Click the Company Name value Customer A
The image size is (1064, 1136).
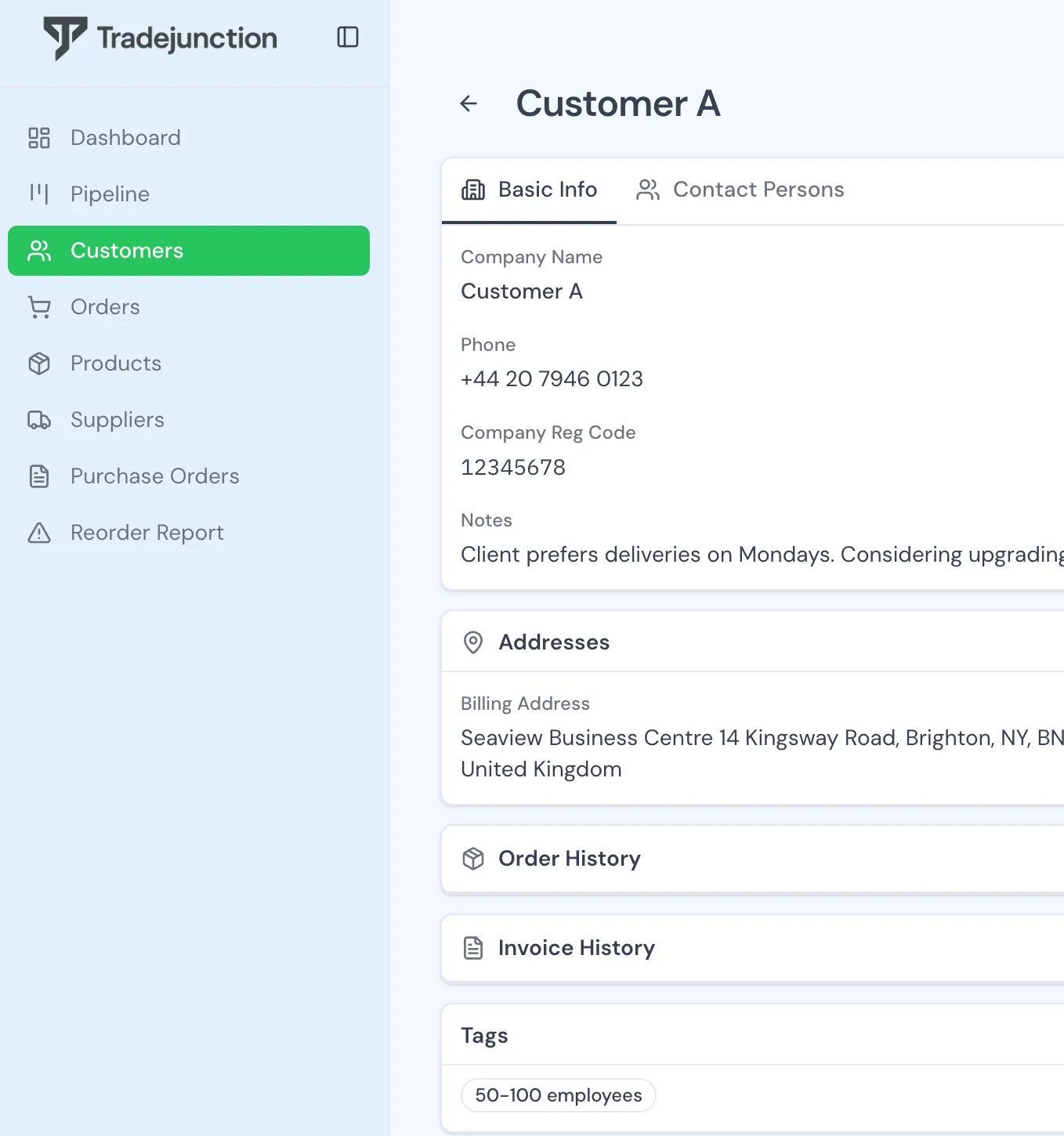(x=522, y=291)
